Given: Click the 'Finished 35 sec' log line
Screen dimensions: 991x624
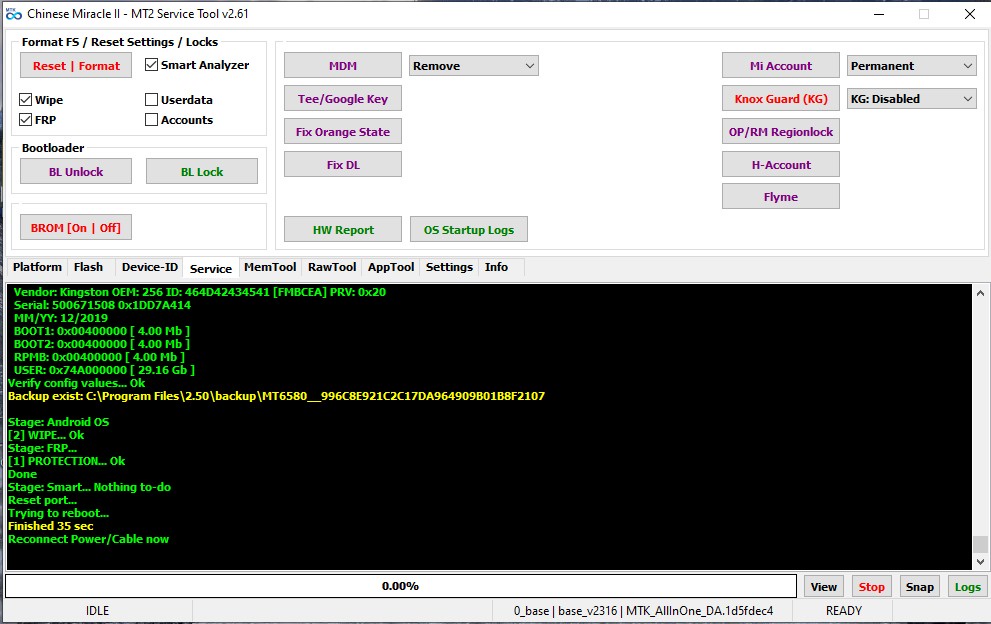Looking at the screenshot, I should (x=51, y=526).
